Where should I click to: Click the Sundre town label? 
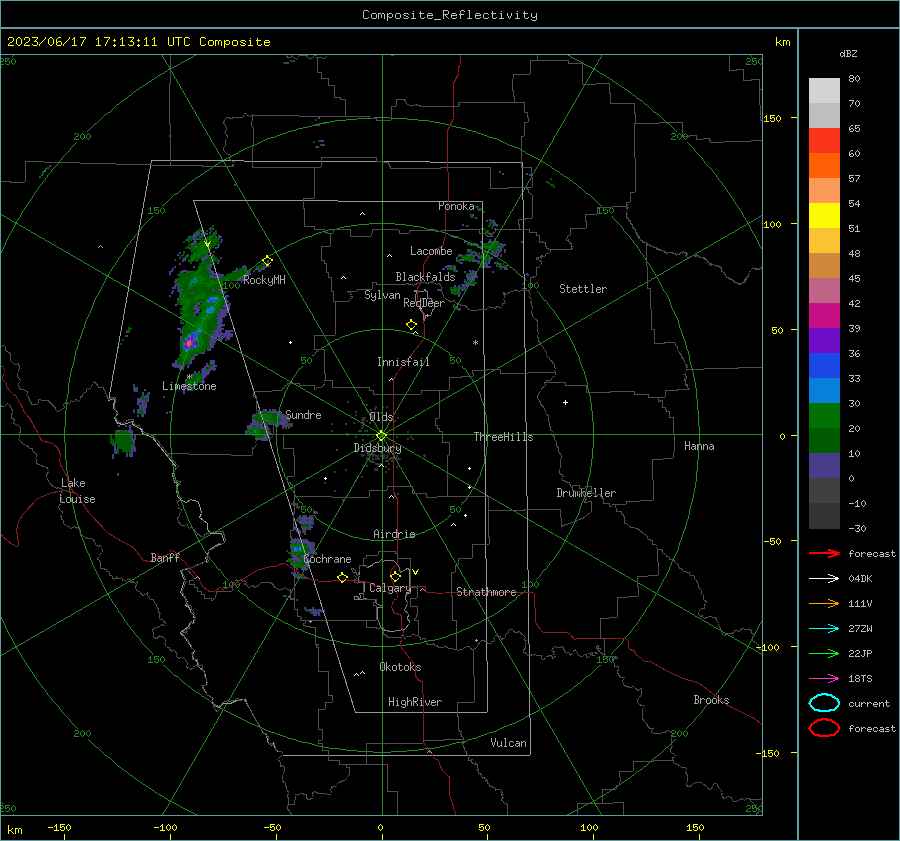tap(303, 414)
